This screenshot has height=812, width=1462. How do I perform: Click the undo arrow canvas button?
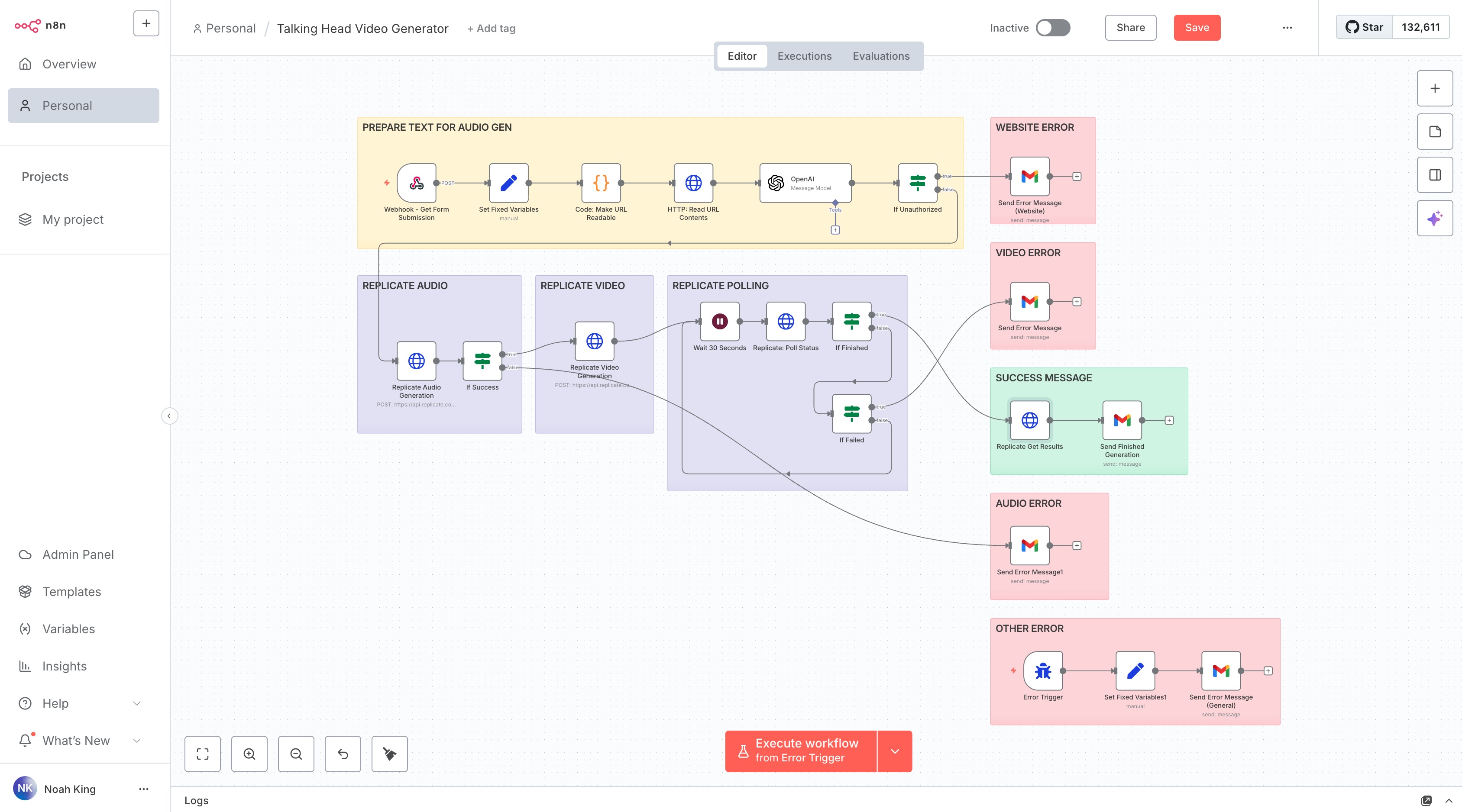tap(343, 754)
